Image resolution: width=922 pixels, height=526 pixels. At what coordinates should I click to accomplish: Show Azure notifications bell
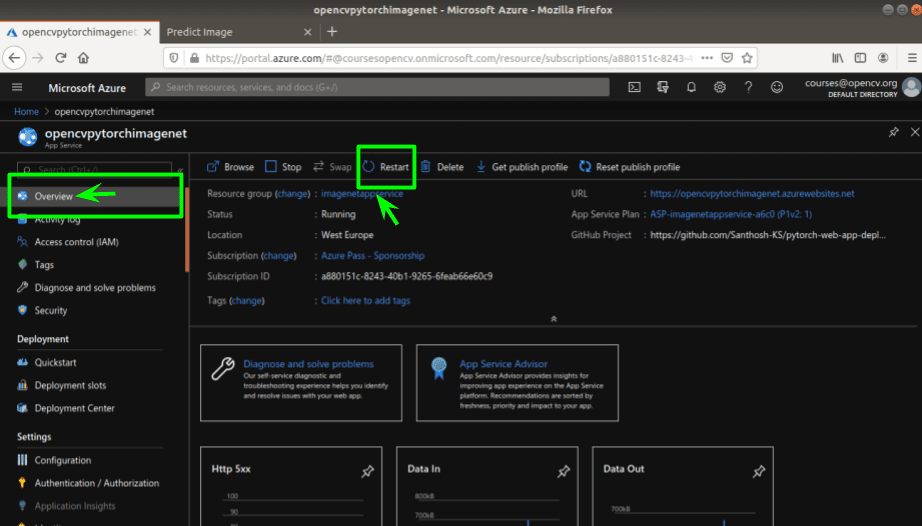coord(691,87)
